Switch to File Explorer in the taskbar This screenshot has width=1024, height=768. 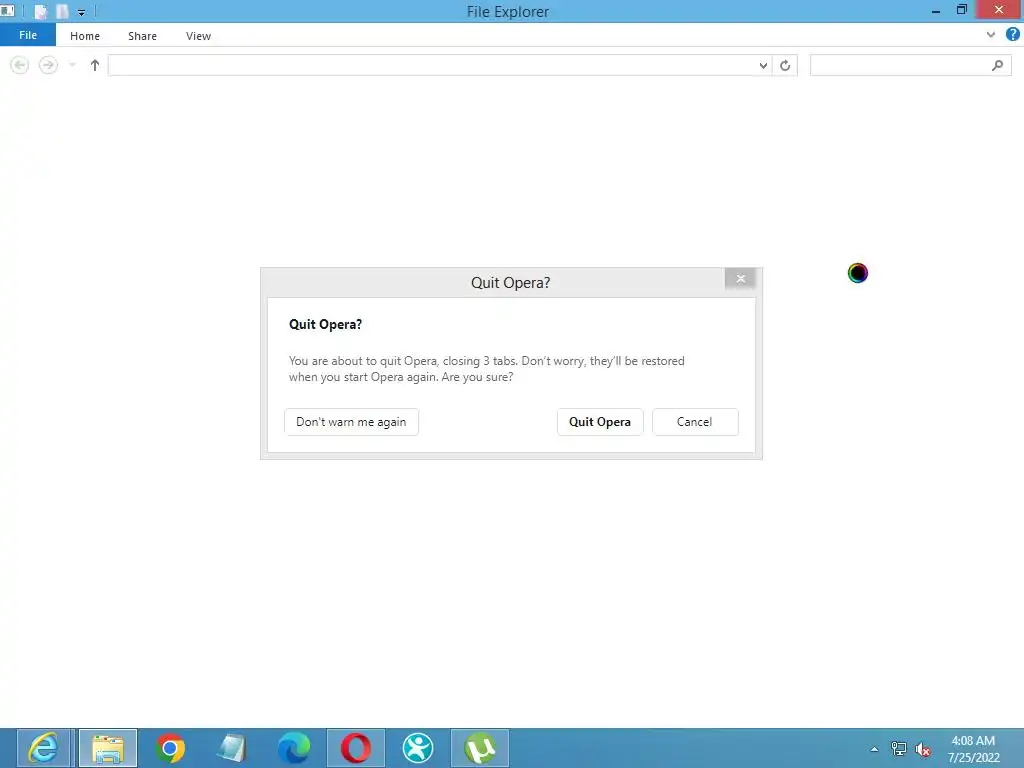click(108, 748)
